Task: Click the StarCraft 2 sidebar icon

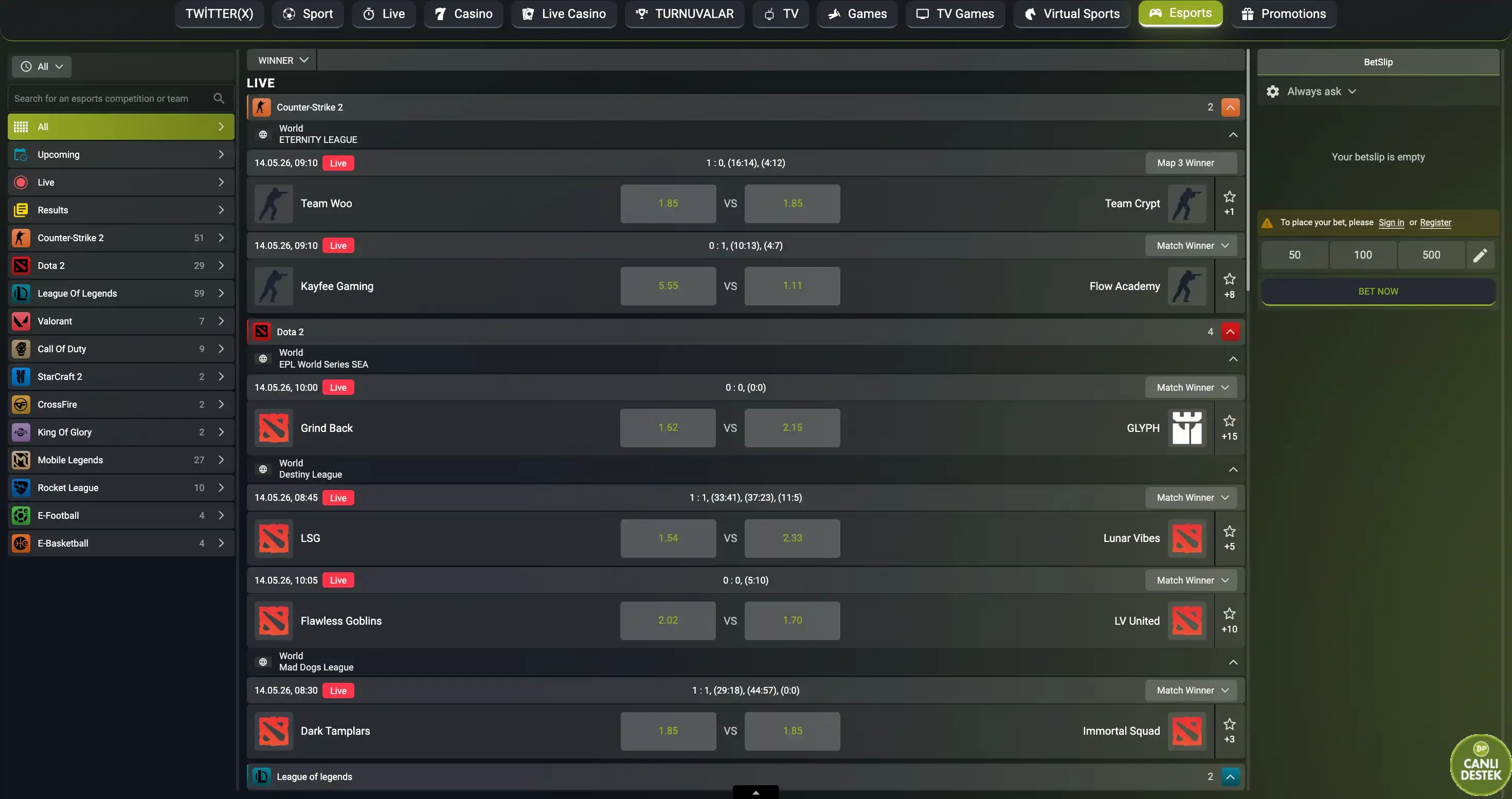Action: 21,377
